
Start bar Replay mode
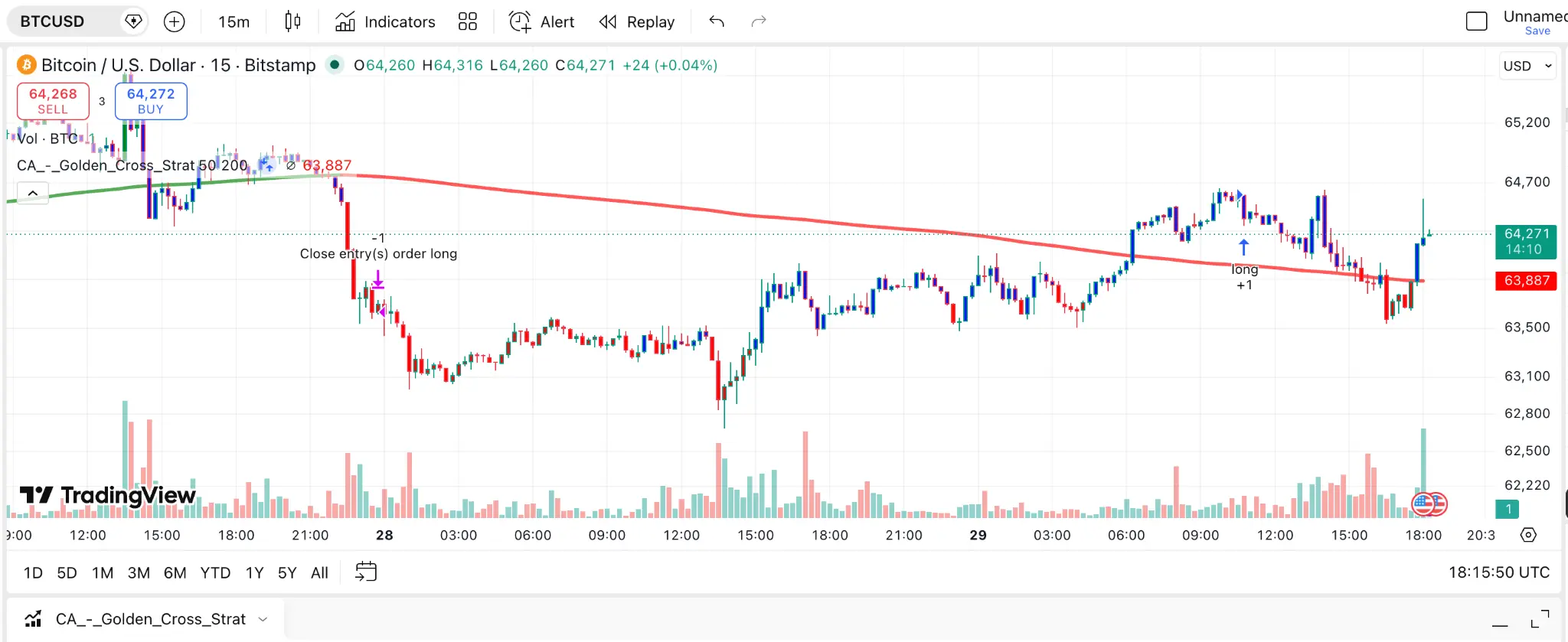point(637,21)
